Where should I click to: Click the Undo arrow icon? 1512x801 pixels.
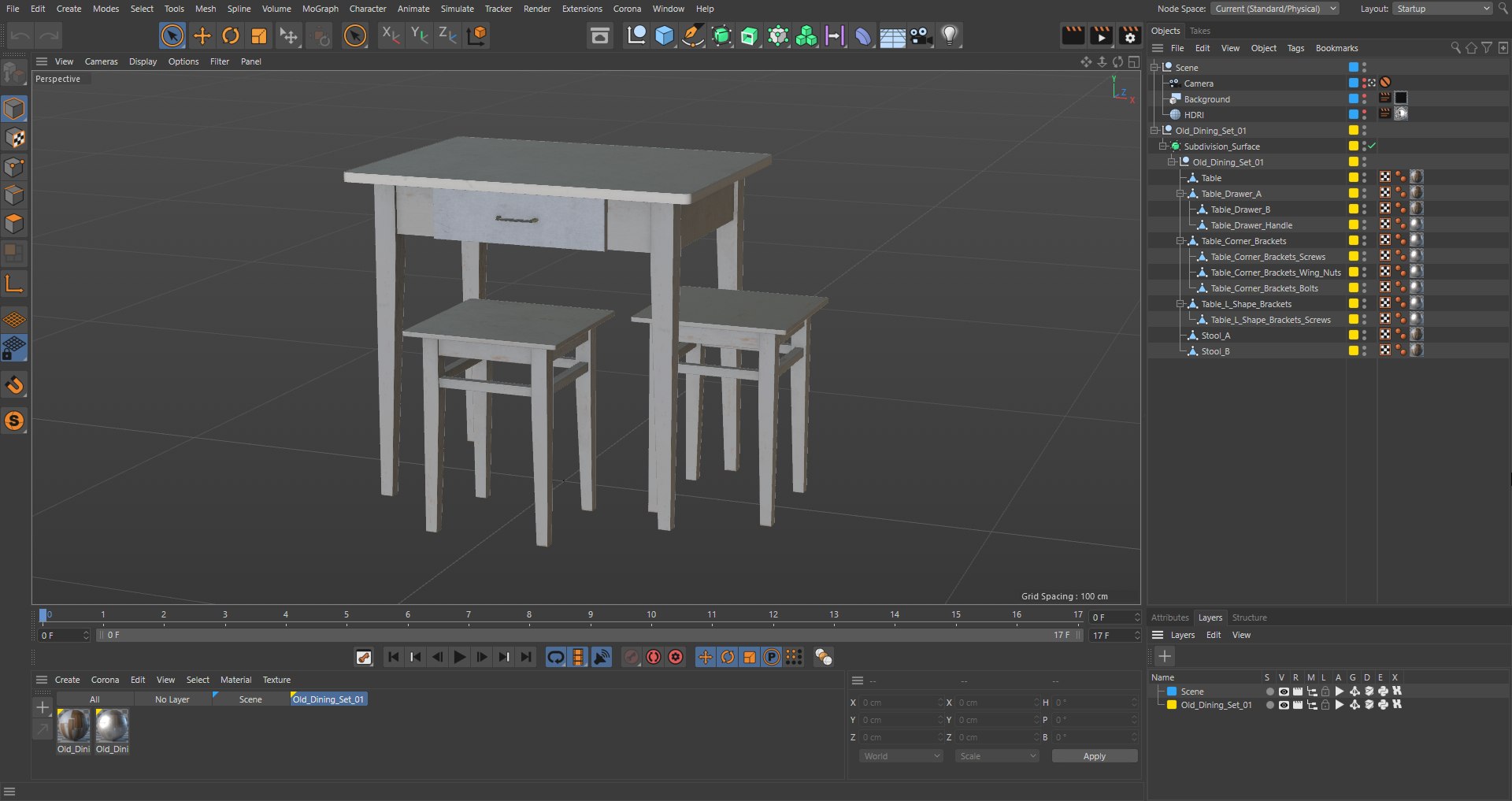point(20,35)
